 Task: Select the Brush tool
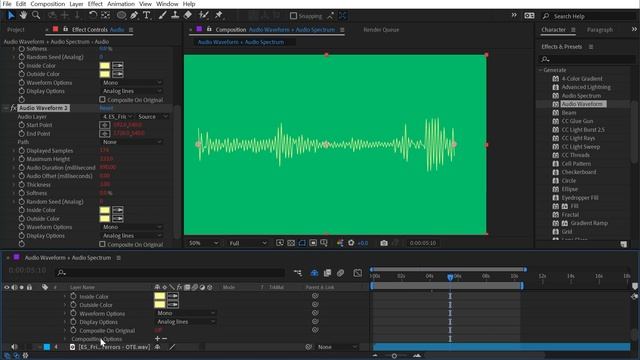pyautogui.click(x=162, y=16)
